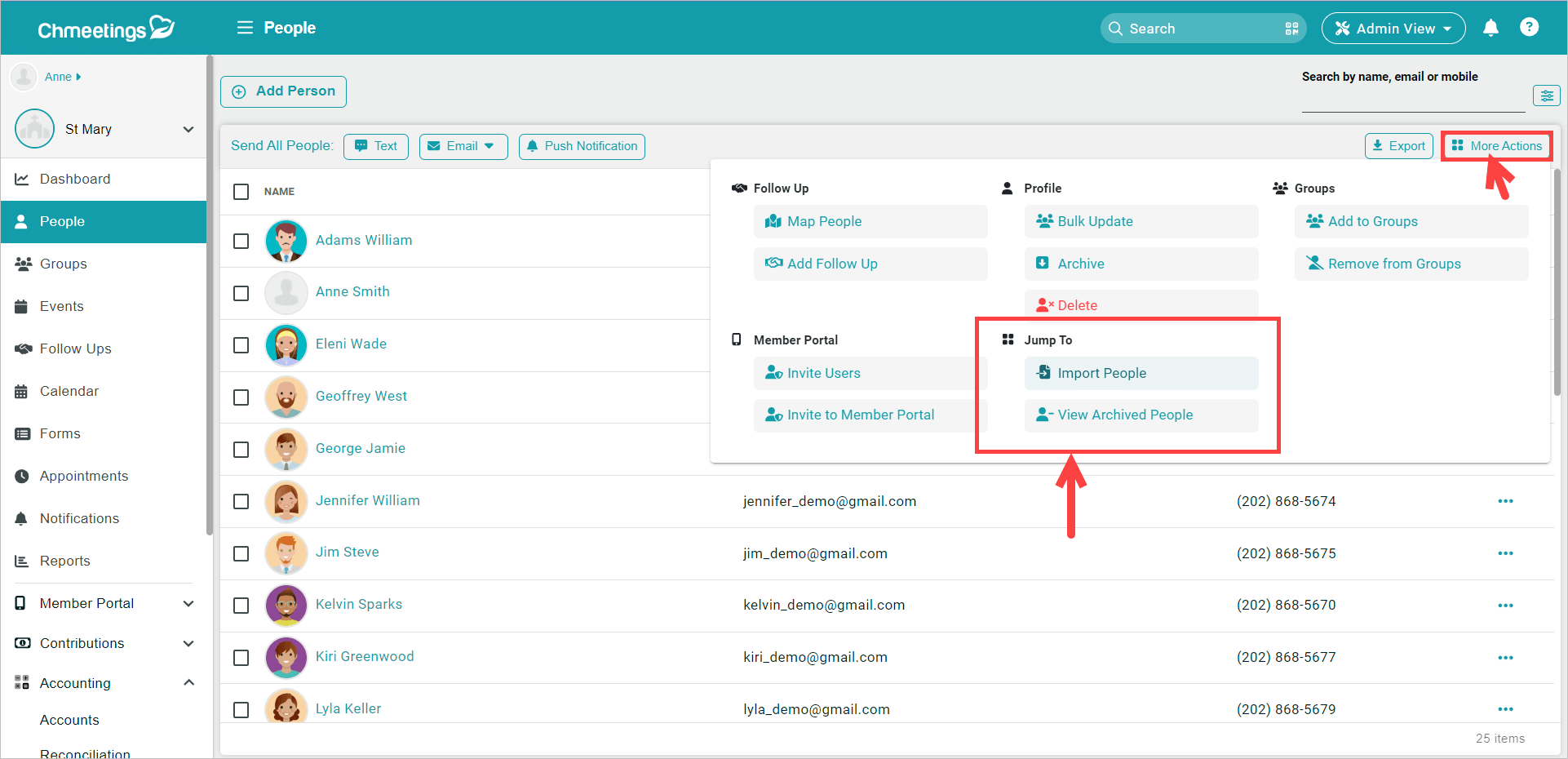Image resolution: width=1568 pixels, height=759 pixels.
Task: Open the help question mark icon
Action: coord(1529,27)
